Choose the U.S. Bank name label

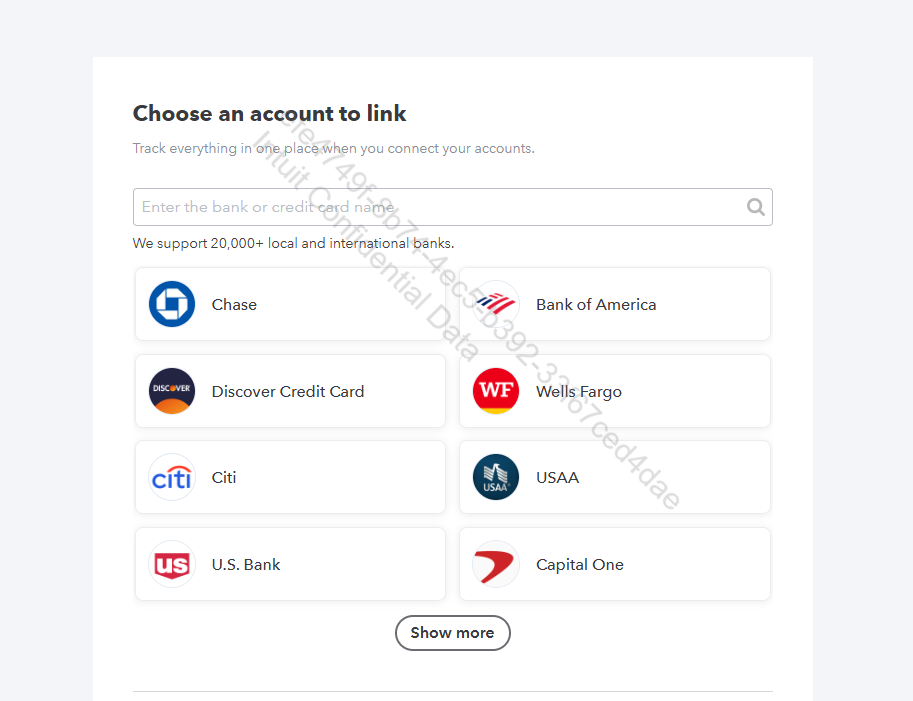click(x=246, y=565)
